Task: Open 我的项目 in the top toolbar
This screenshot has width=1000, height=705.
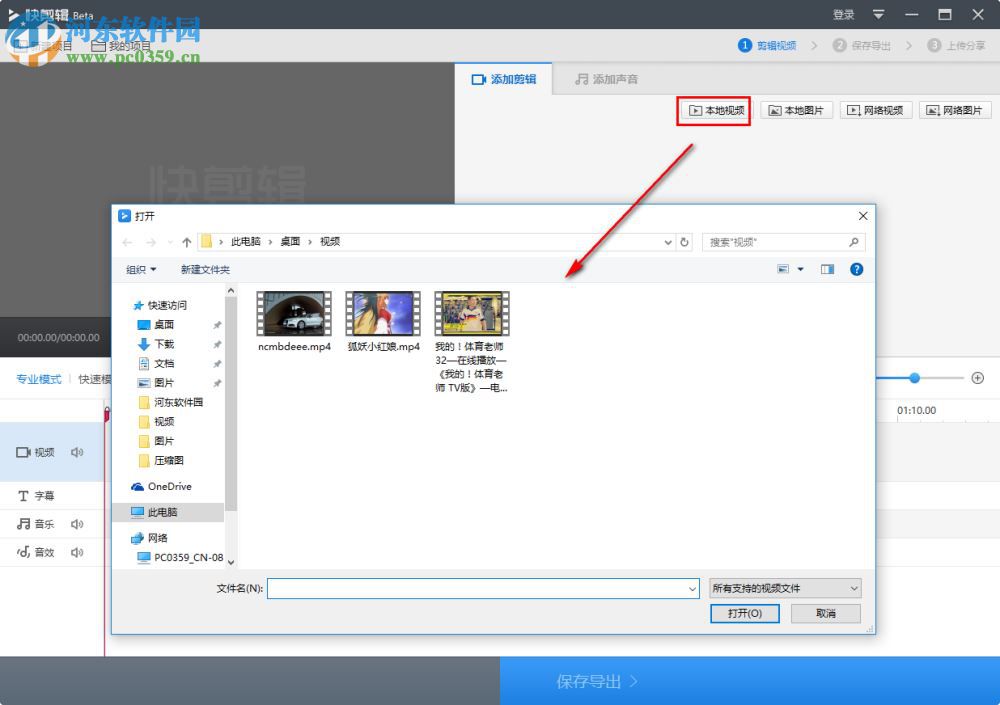Action: [x=121, y=46]
